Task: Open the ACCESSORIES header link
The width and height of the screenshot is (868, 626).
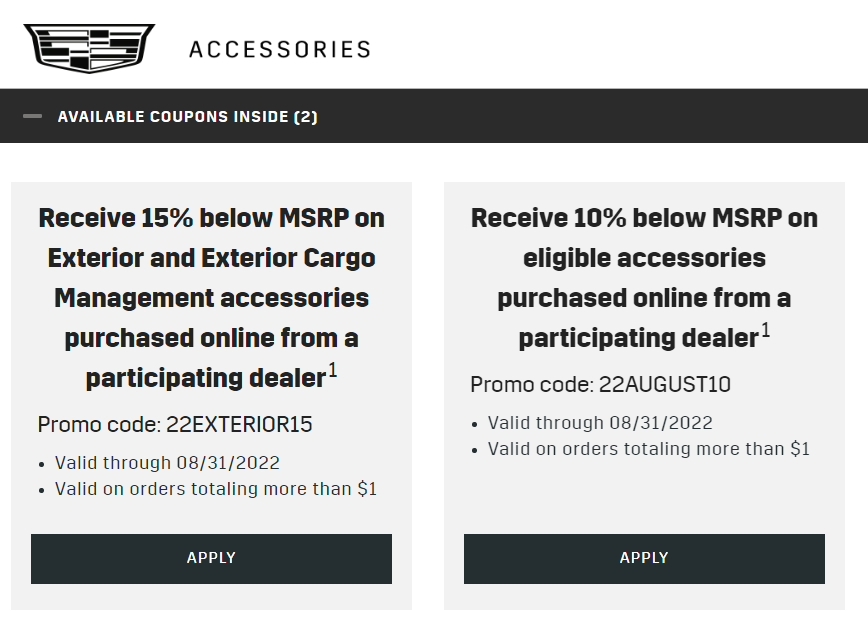Action: 280,49
